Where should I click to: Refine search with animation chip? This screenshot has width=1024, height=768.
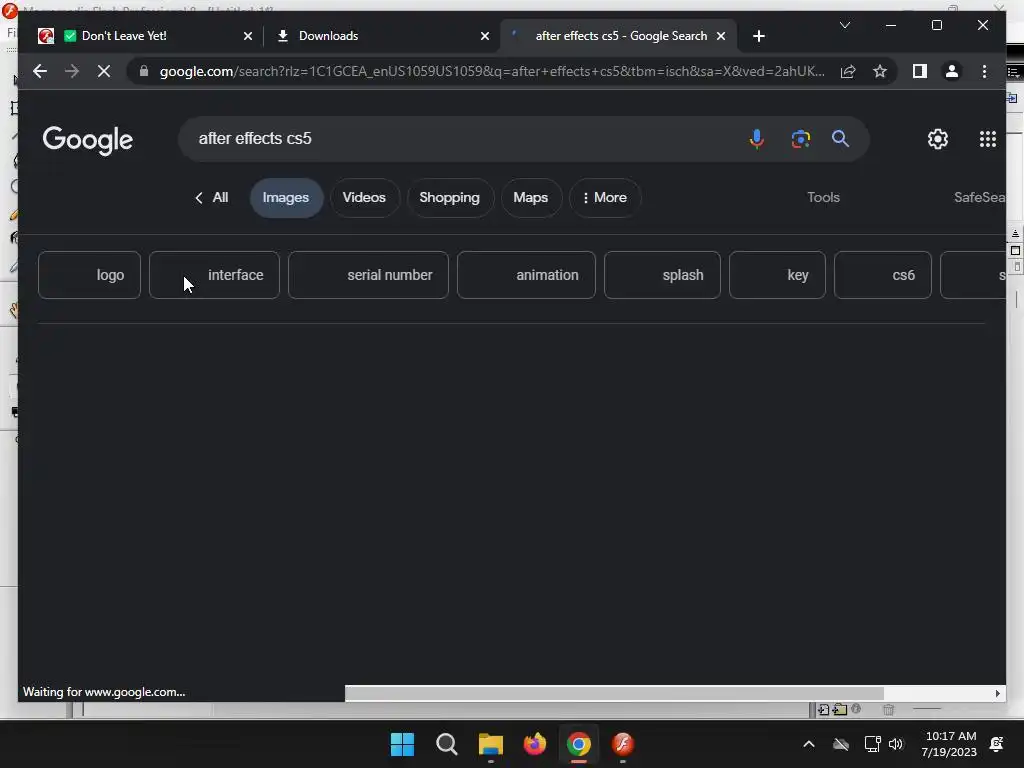click(x=526, y=275)
